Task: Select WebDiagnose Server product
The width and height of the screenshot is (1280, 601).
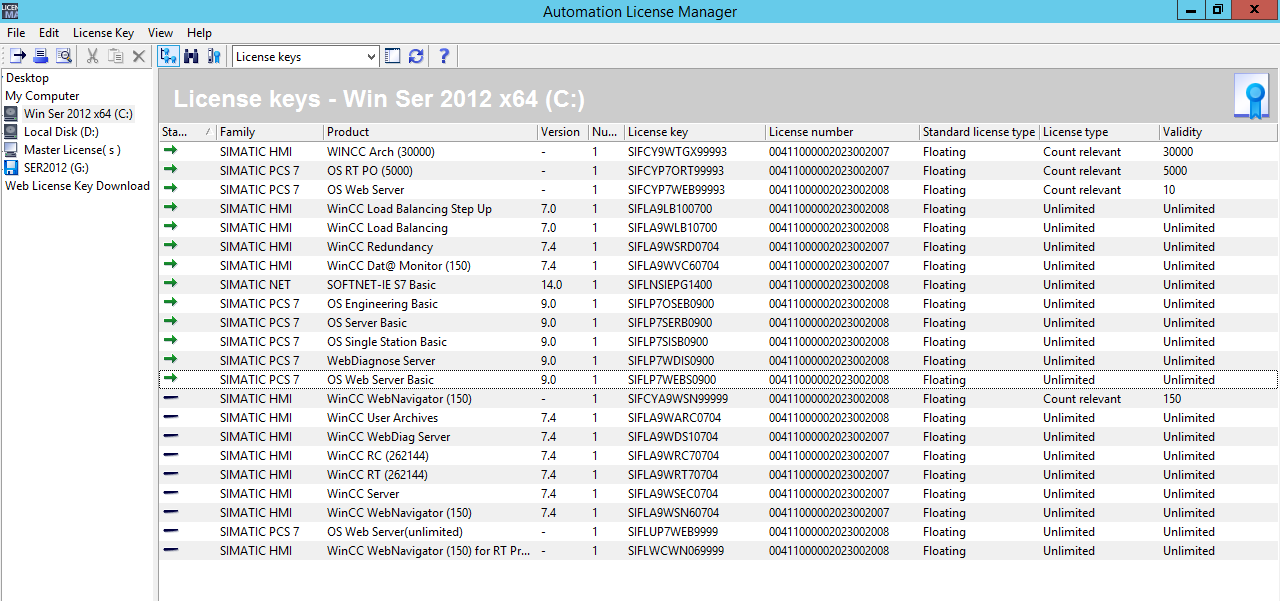Action: pos(381,361)
